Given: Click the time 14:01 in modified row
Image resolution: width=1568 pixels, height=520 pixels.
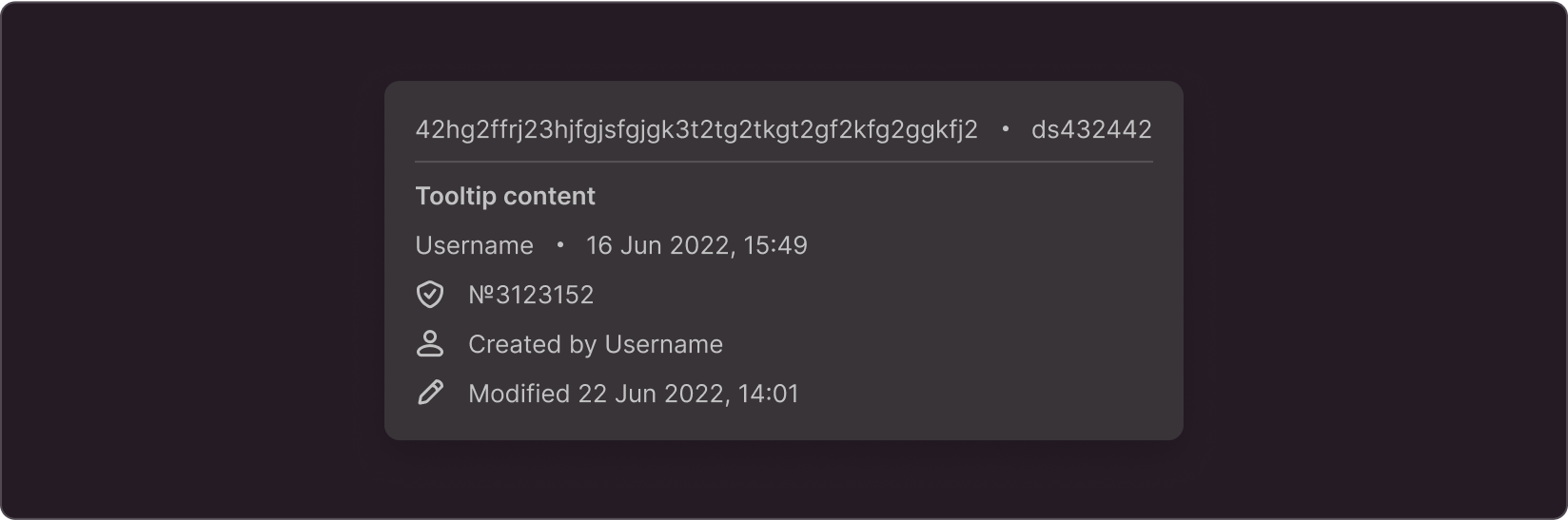Looking at the screenshot, I should 769,394.
